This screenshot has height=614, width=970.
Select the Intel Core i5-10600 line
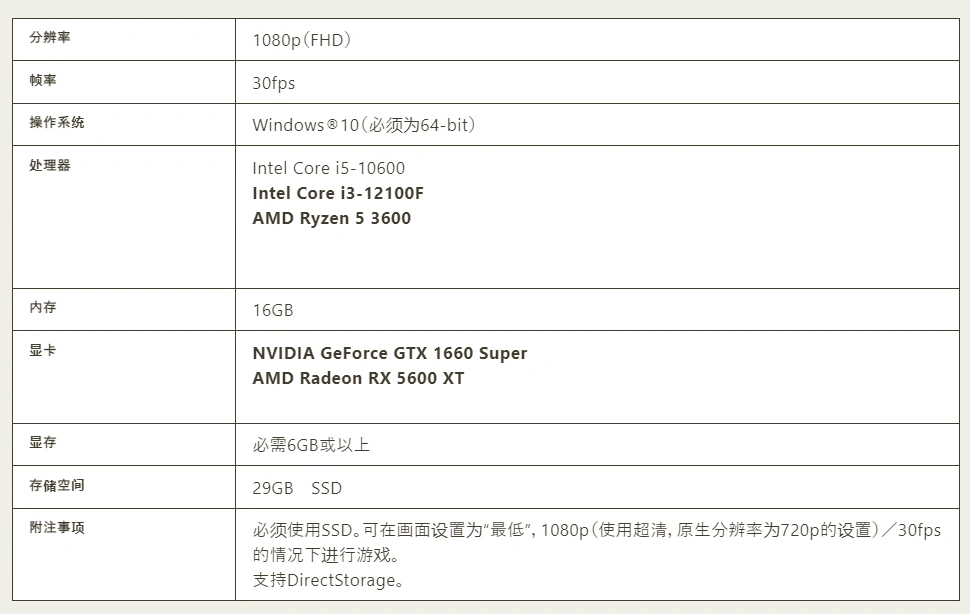[x=329, y=168]
